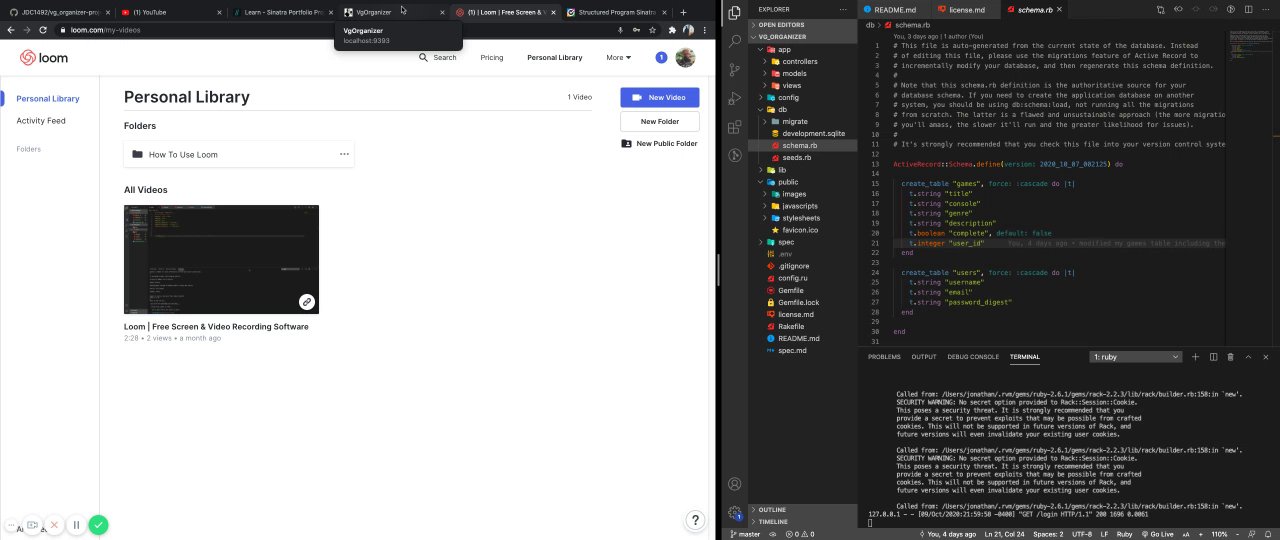Click the notifications bell in VS Code status bar

(x=1270, y=534)
